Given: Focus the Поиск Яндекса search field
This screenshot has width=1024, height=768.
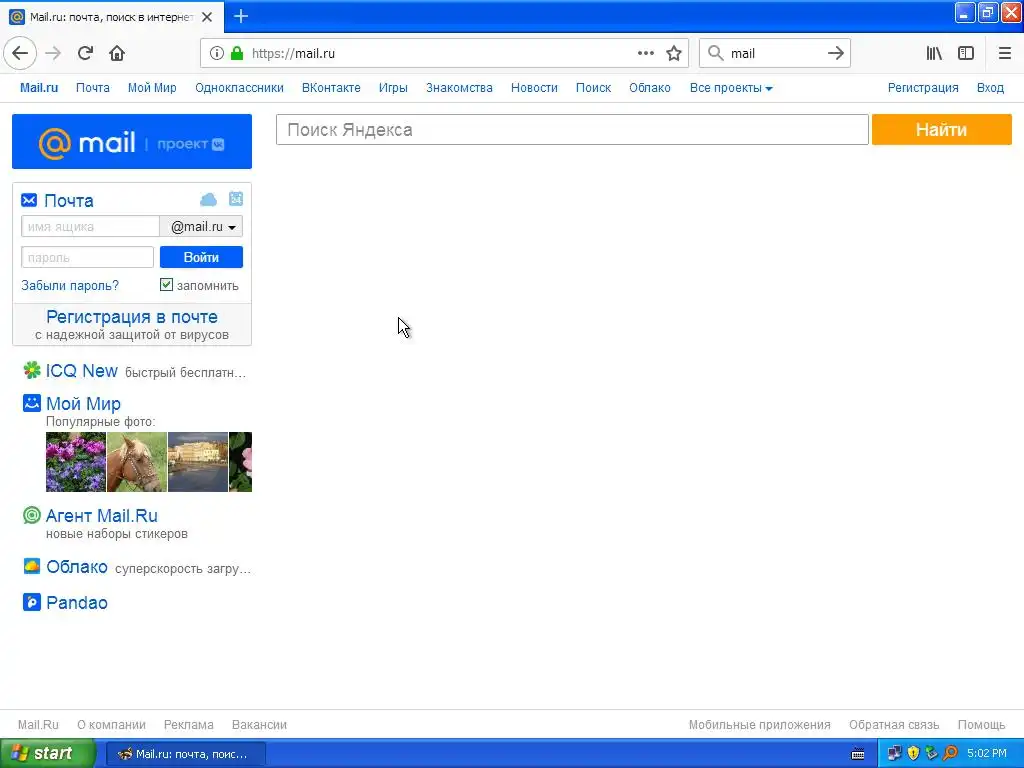Looking at the screenshot, I should click(x=572, y=130).
